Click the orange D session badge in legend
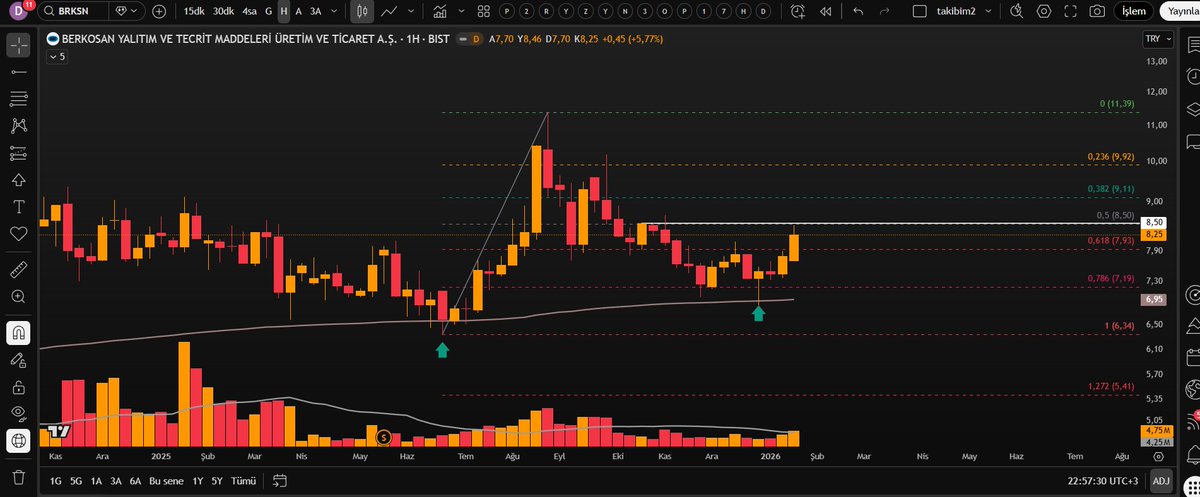The height and width of the screenshot is (497, 1200). pyautogui.click(x=476, y=39)
